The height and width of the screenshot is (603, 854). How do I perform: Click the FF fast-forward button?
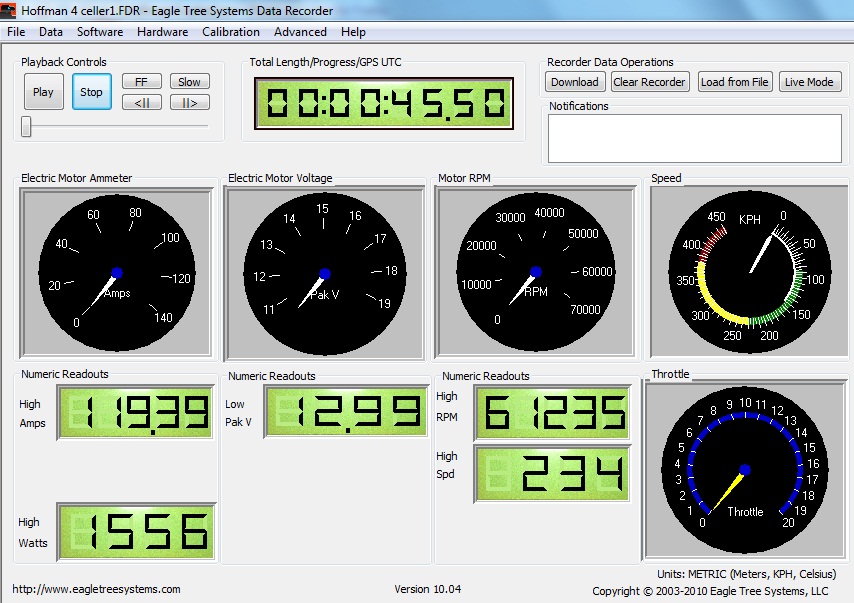[142, 82]
